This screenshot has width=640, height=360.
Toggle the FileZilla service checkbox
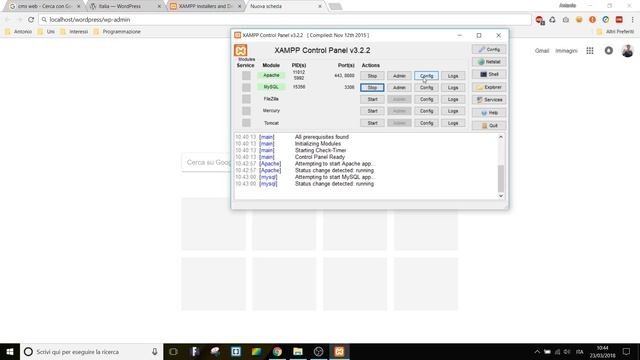pos(246,99)
